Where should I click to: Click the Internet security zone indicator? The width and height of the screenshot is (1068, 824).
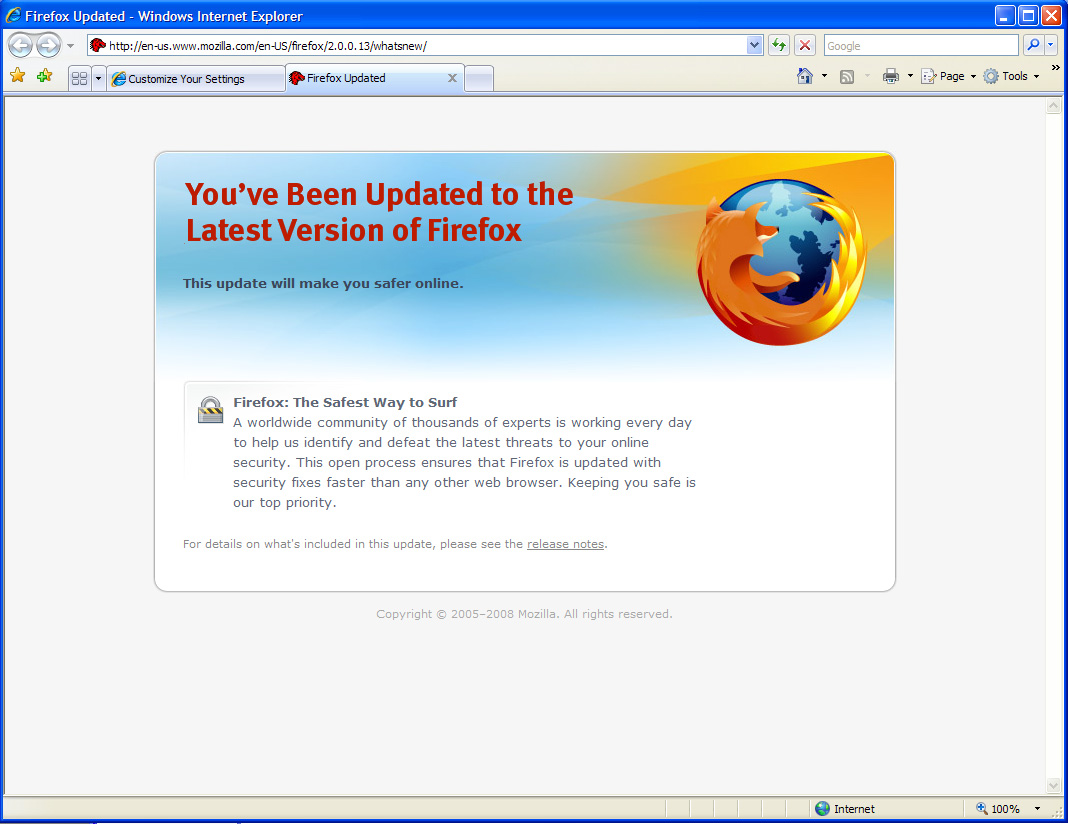(x=845, y=809)
